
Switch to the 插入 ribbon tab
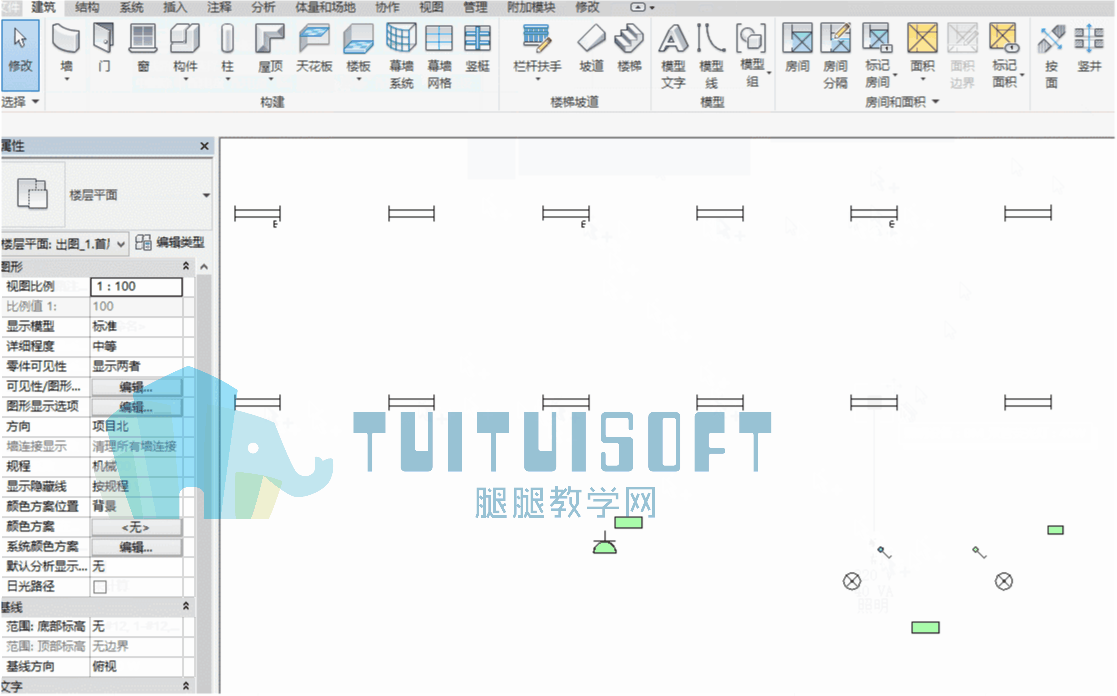coord(175,7)
